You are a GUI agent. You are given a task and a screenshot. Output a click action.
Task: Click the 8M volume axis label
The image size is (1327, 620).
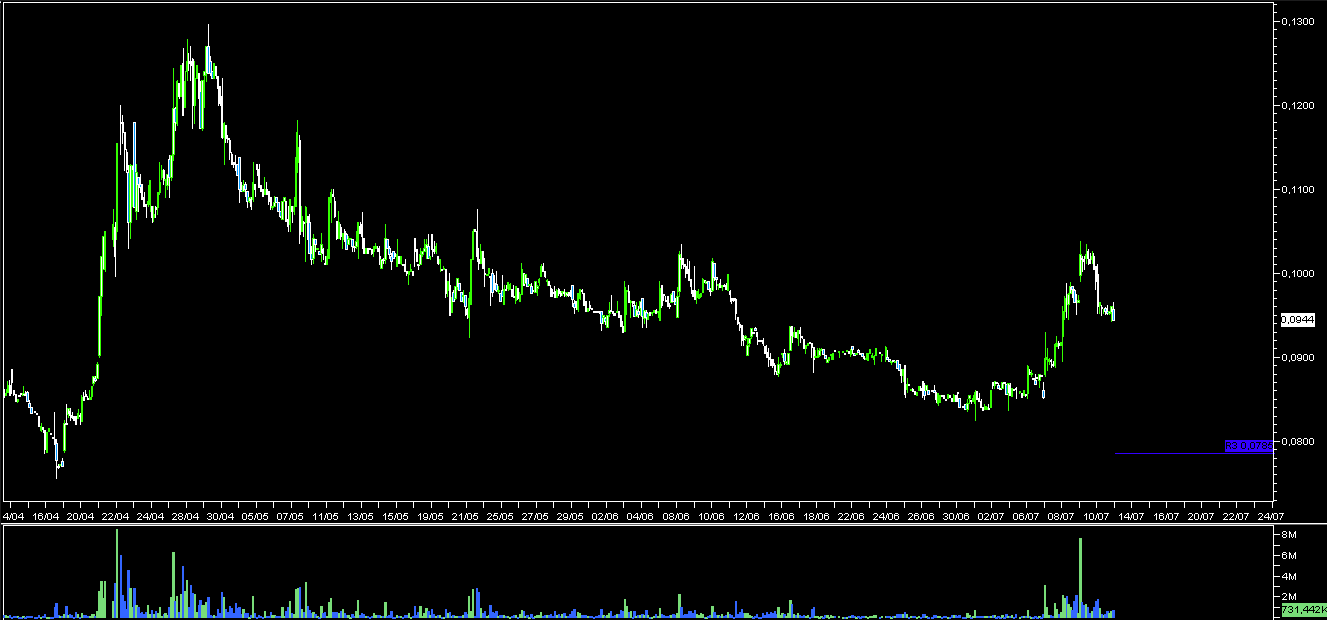point(1290,536)
